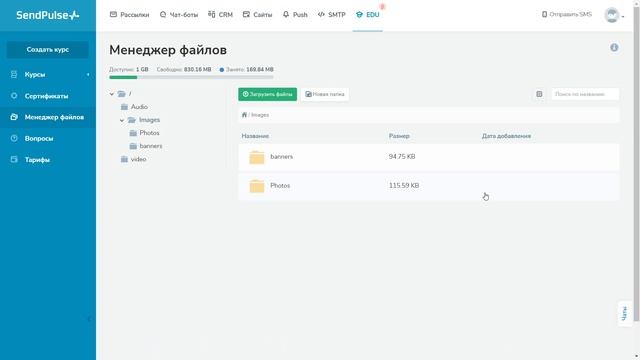This screenshot has width=640, height=360.
Task: Click the Создать курс button
Action: click(x=48, y=49)
